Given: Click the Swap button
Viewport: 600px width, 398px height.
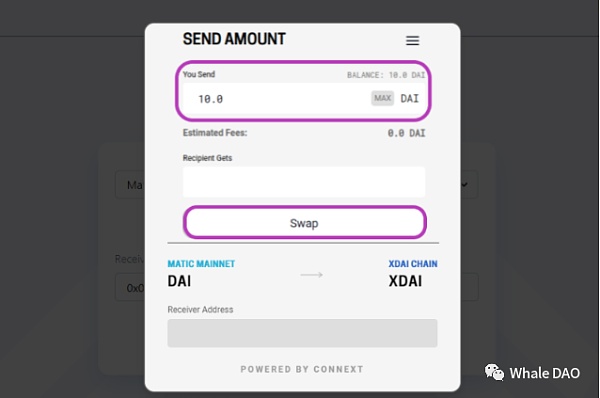Looking at the screenshot, I should tap(305, 223).
